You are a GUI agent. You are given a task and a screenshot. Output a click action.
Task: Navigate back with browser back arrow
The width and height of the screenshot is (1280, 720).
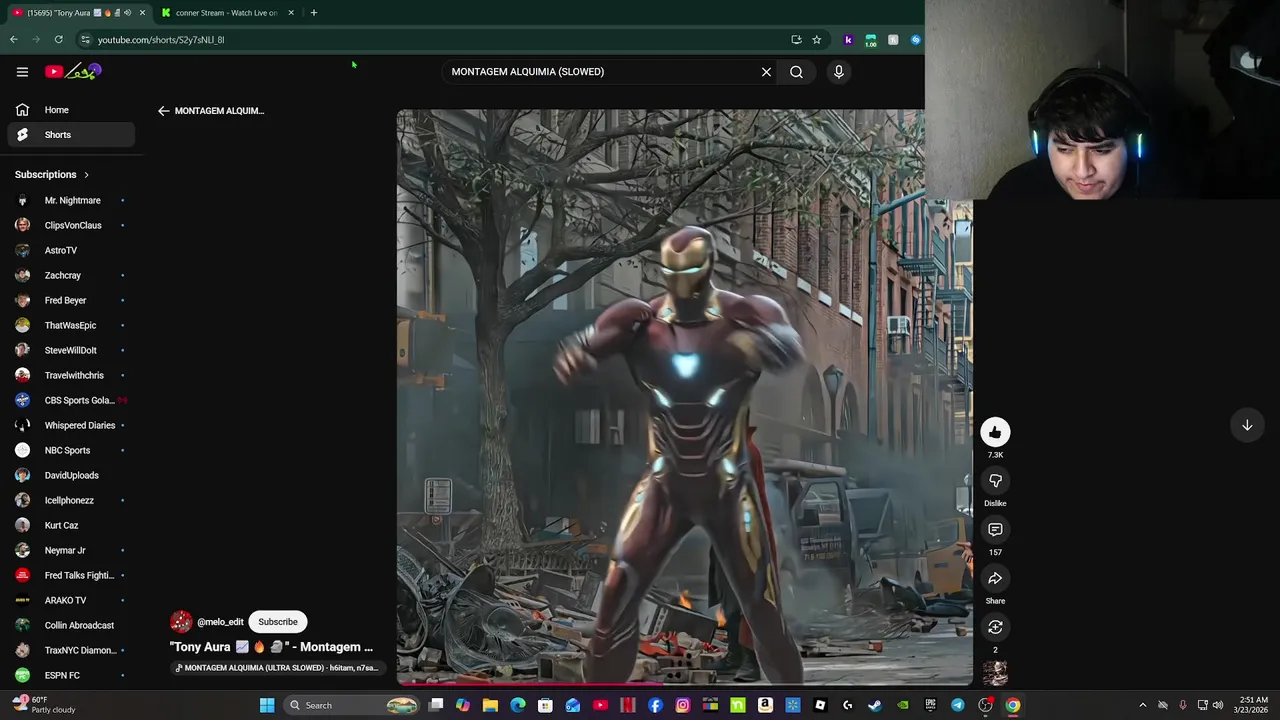(x=14, y=40)
